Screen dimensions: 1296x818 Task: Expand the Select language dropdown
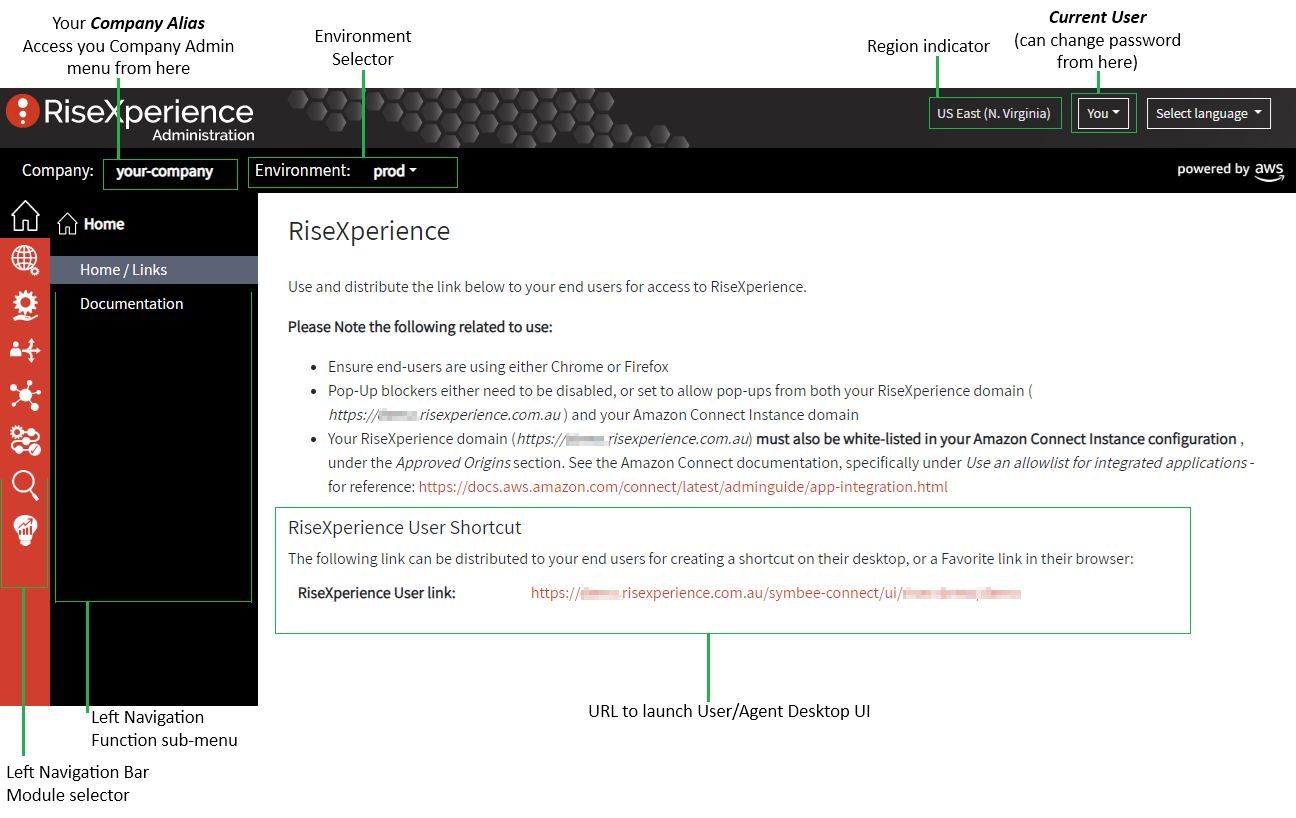pyautogui.click(x=1208, y=113)
